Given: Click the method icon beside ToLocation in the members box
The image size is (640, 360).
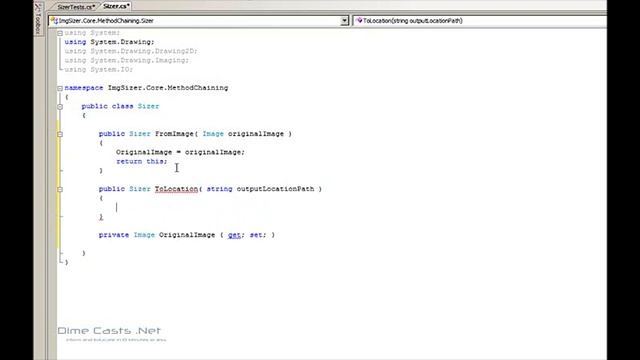Looking at the screenshot, I should click(359, 20).
